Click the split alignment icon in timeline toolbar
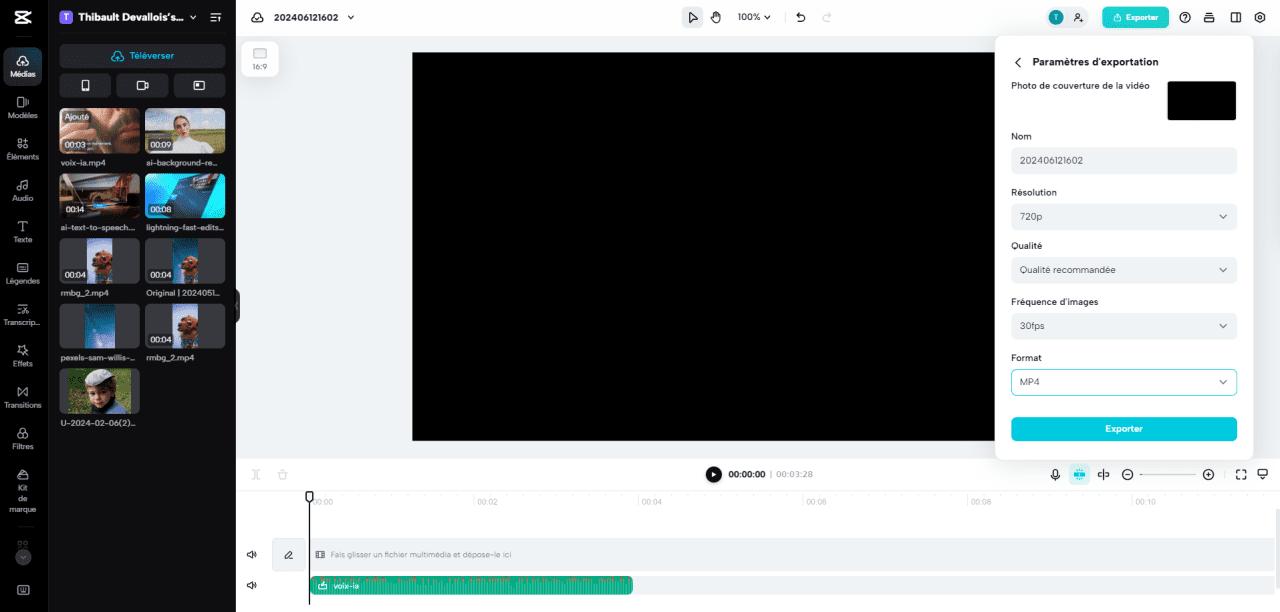This screenshot has width=1280, height=612. (1104, 474)
